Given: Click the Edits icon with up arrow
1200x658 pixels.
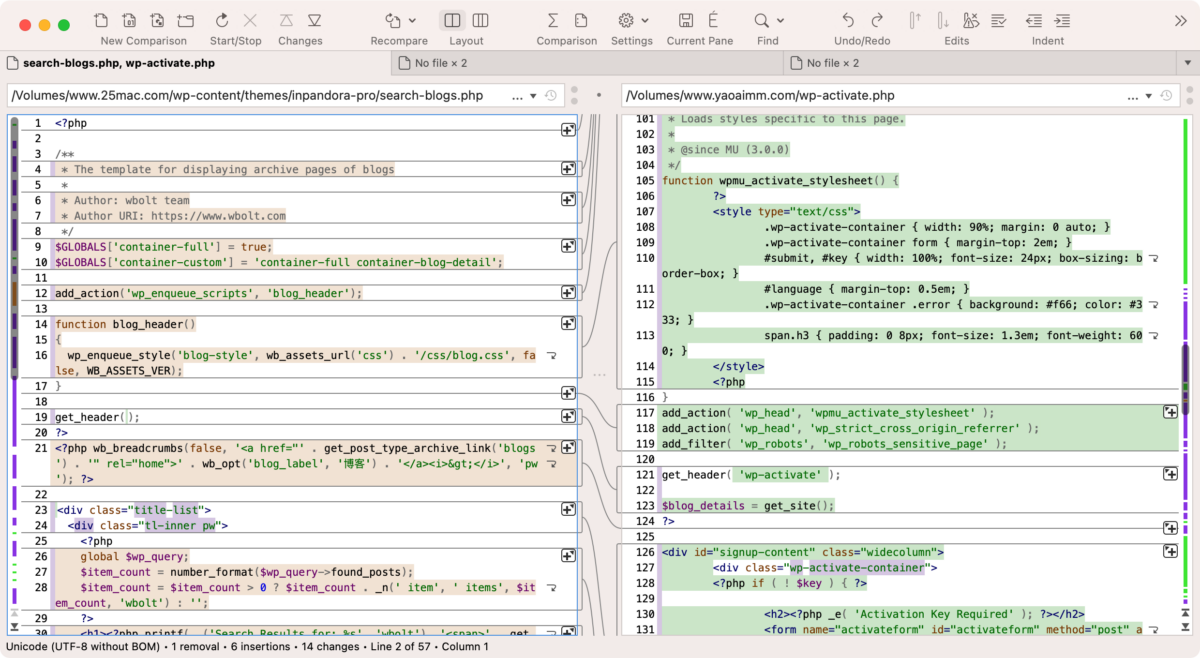Looking at the screenshot, I should click(x=915, y=20).
